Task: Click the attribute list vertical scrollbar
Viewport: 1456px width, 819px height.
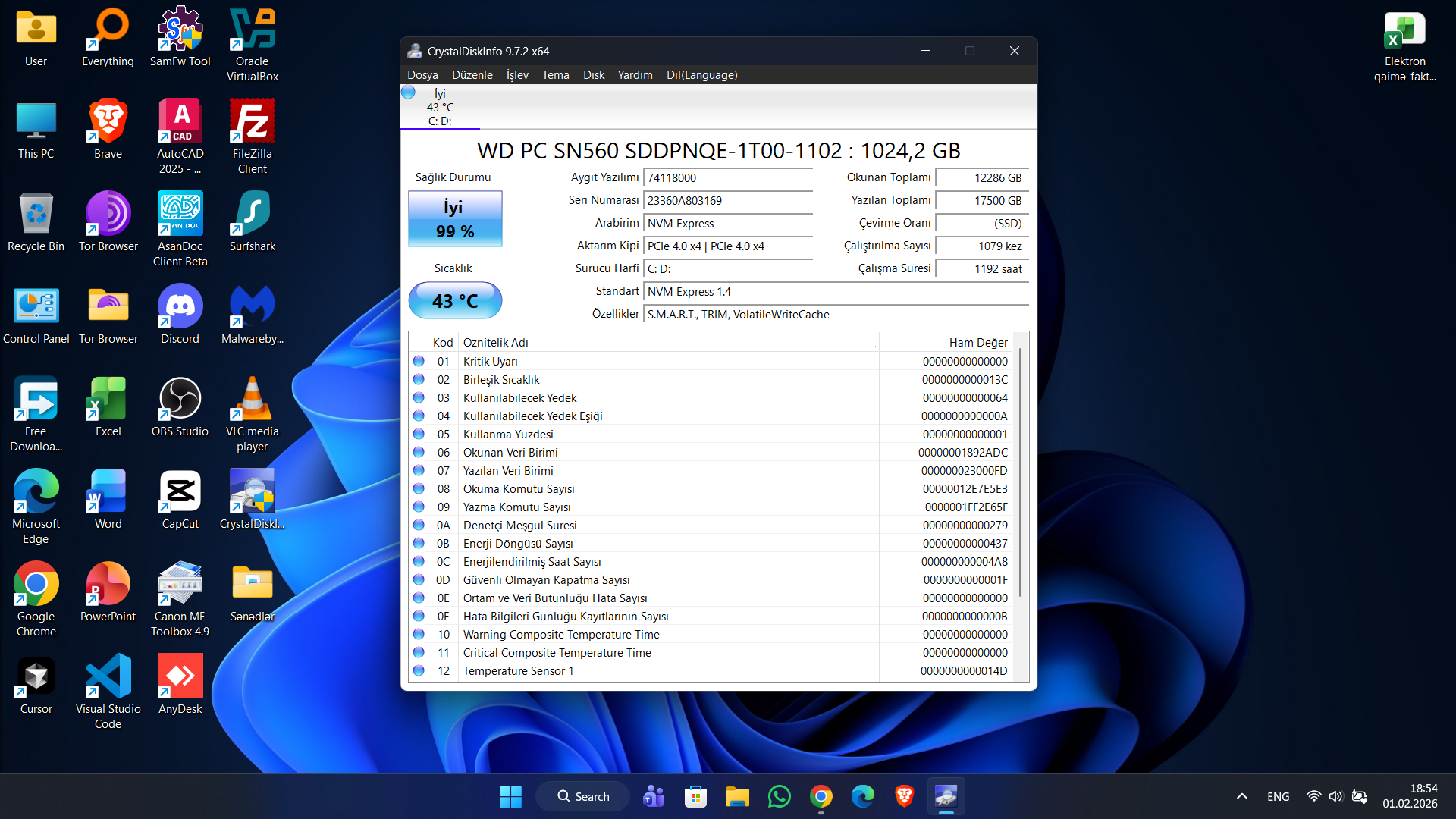Action: 1021,474
